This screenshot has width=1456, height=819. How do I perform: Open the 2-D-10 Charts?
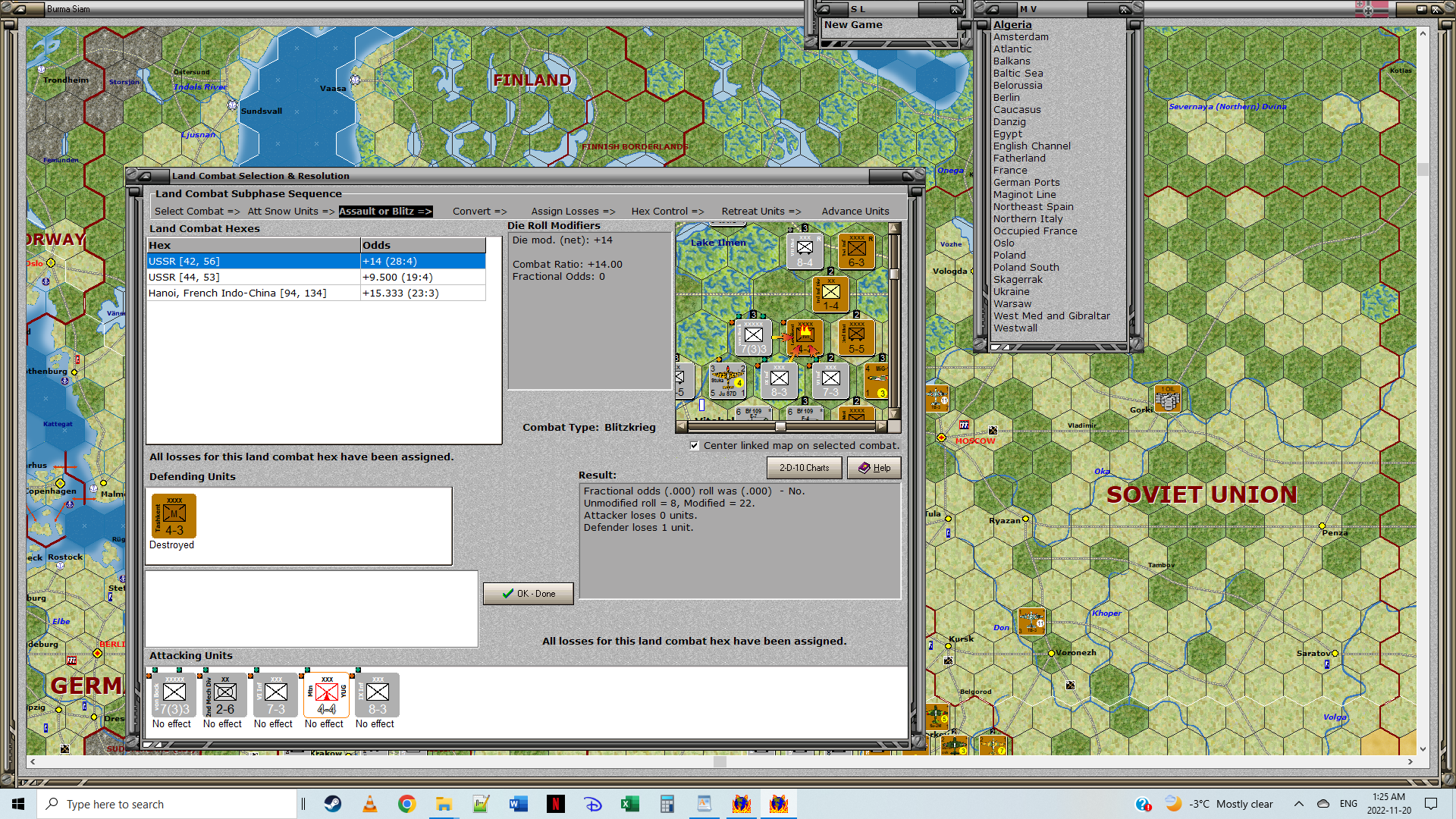tap(804, 468)
